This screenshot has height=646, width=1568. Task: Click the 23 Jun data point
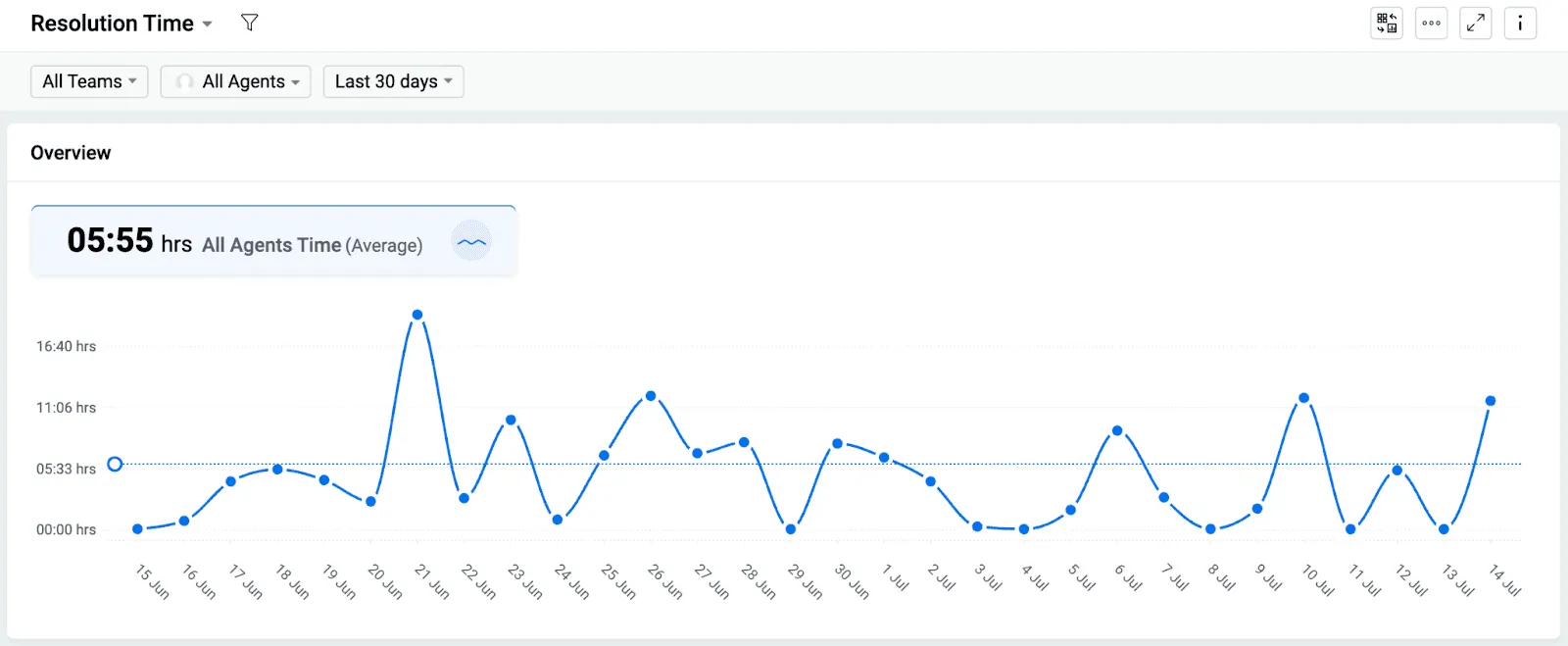511,420
